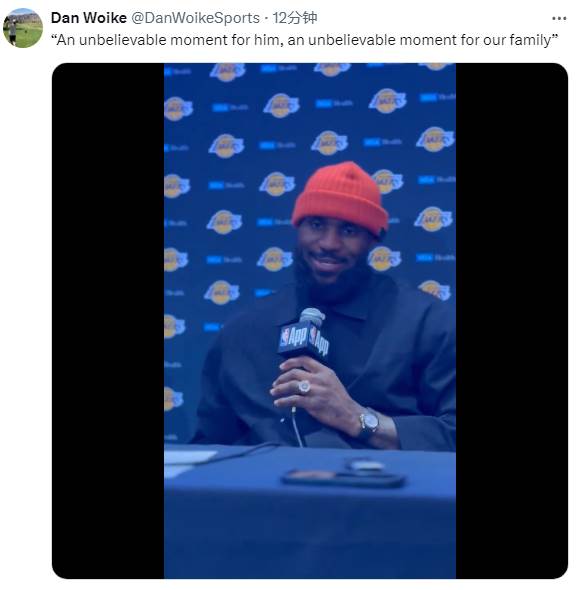Viewport: 579px width, 590px height.
Task: Click the wristwatch in the video frame
Action: [x=369, y=423]
